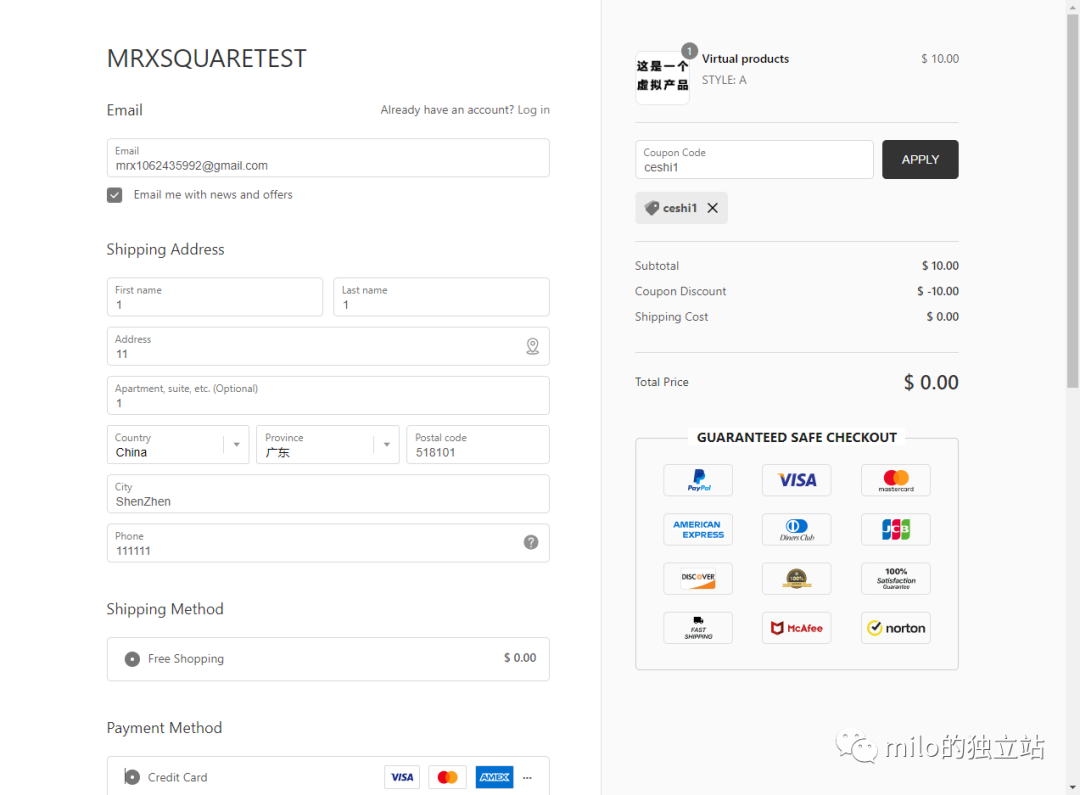
Task: Click the Norton security badge
Action: click(895, 628)
